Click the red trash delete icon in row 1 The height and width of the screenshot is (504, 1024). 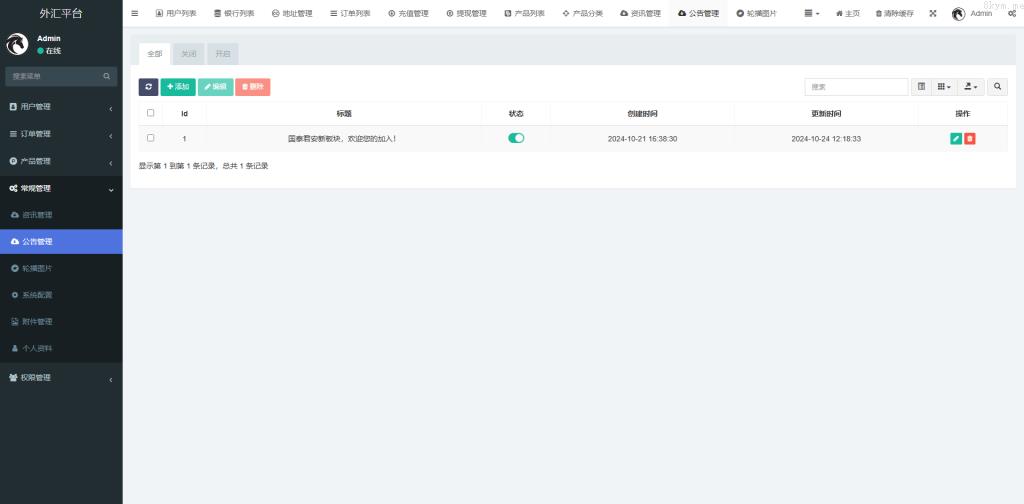[x=970, y=139]
